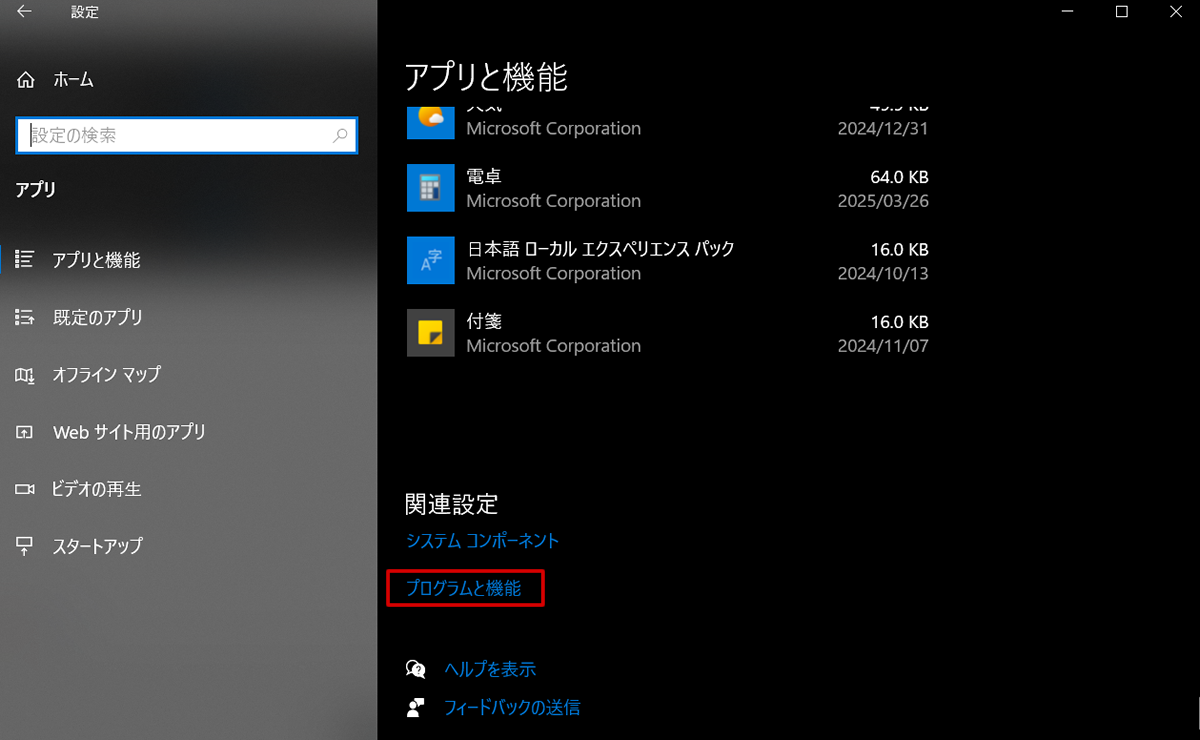
Task: Click the feedback person icon
Action: coord(416,708)
